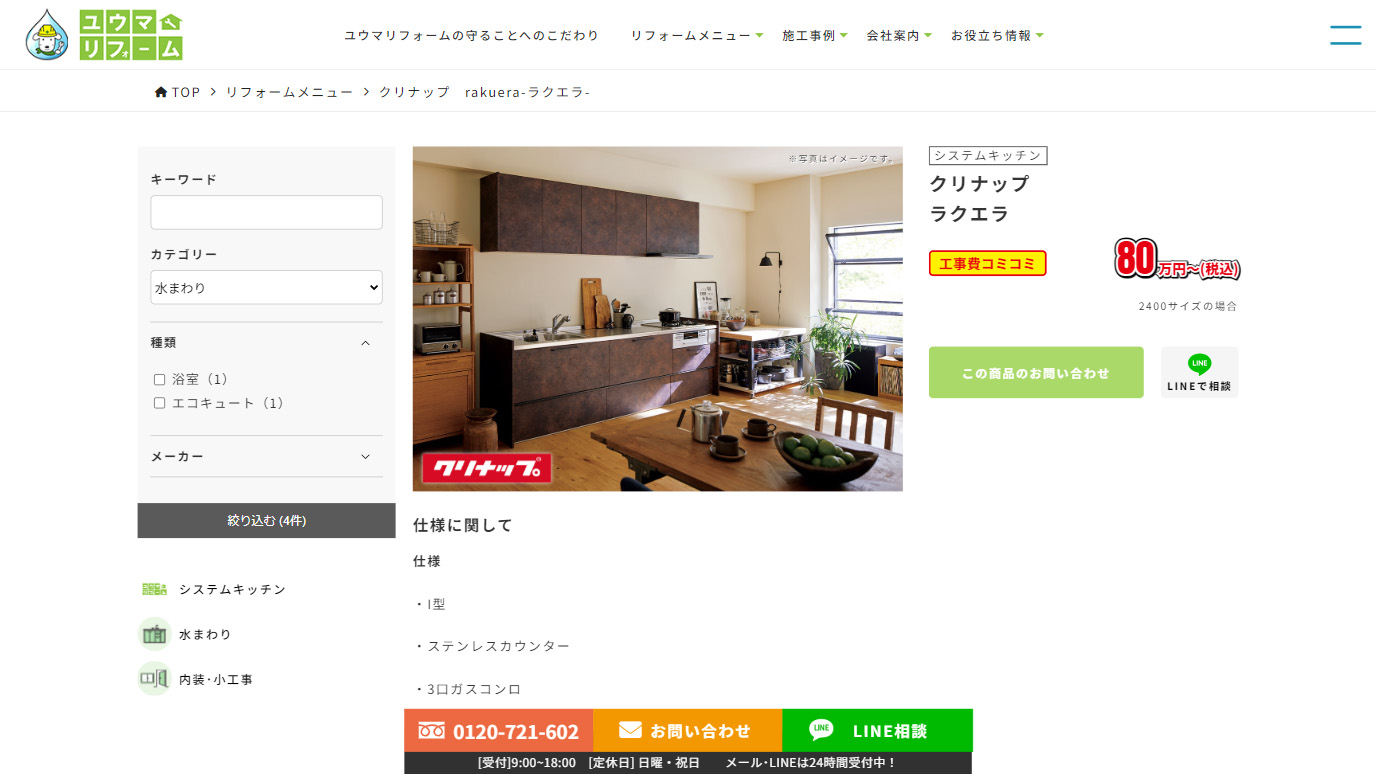Click the orange お問い合わせ button
Viewport: 1376px width, 774px height.
click(687, 730)
